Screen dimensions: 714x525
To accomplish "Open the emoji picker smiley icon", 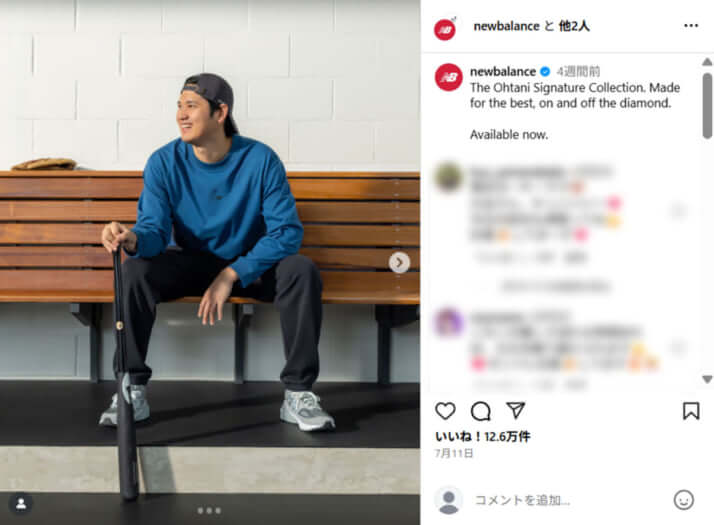I will tap(683, 500).
